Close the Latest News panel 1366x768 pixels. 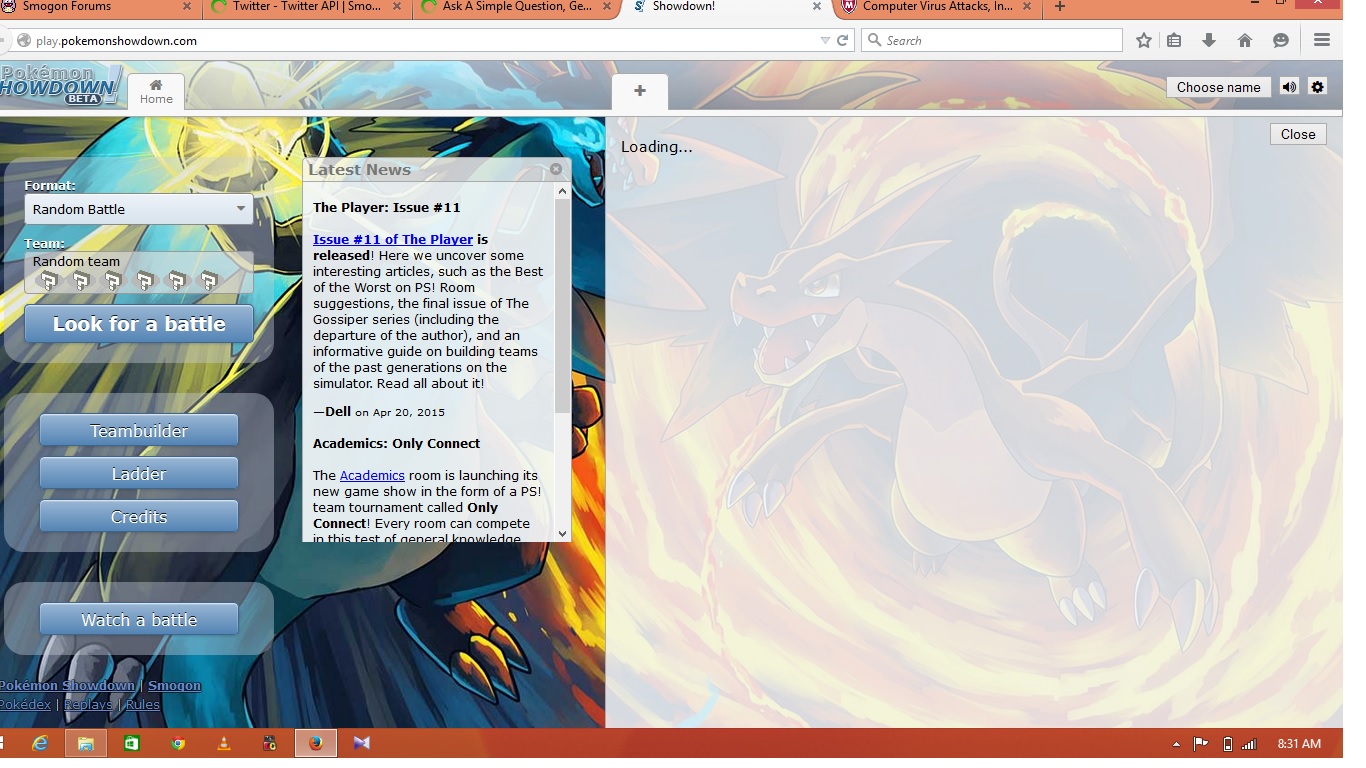[556, 169]
